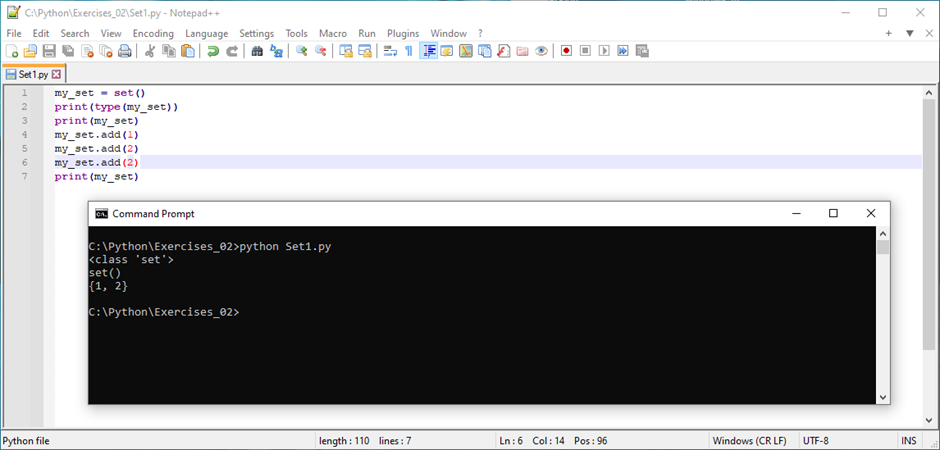This screenshot has width=940, height=450.
Task: Toggle synchronized vertical scrolling icon
Action: click(x=346, y=51)
